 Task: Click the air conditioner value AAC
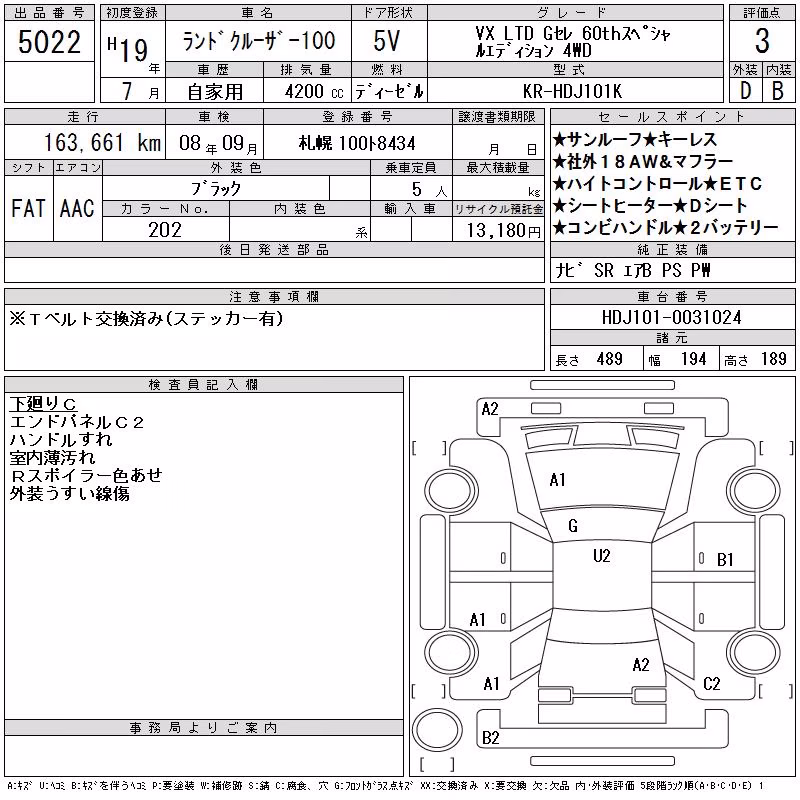tap(77, 208)
